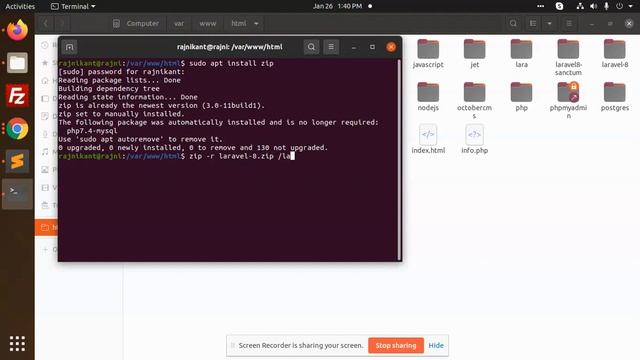Click Activities in the top bar
This screenshot has width=640, height=360.
pyautogui.click(x=20, y=6)
